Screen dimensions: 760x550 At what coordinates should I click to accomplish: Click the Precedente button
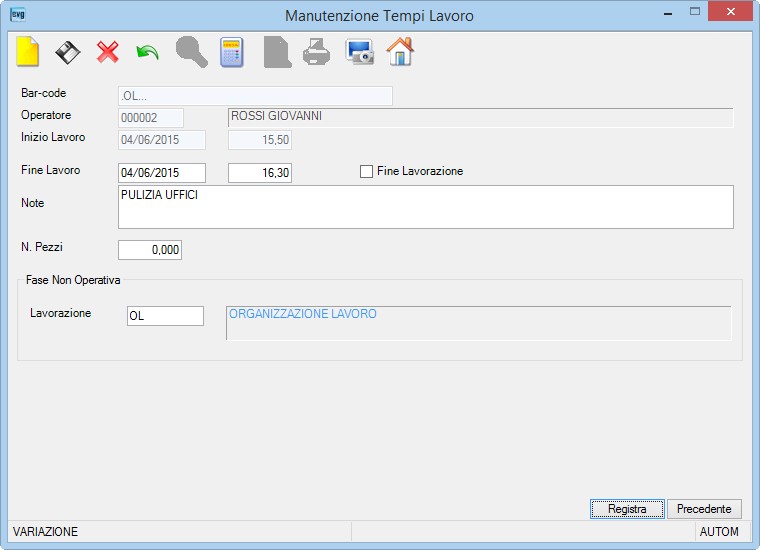pyautogui.click(x=704, y=509)
